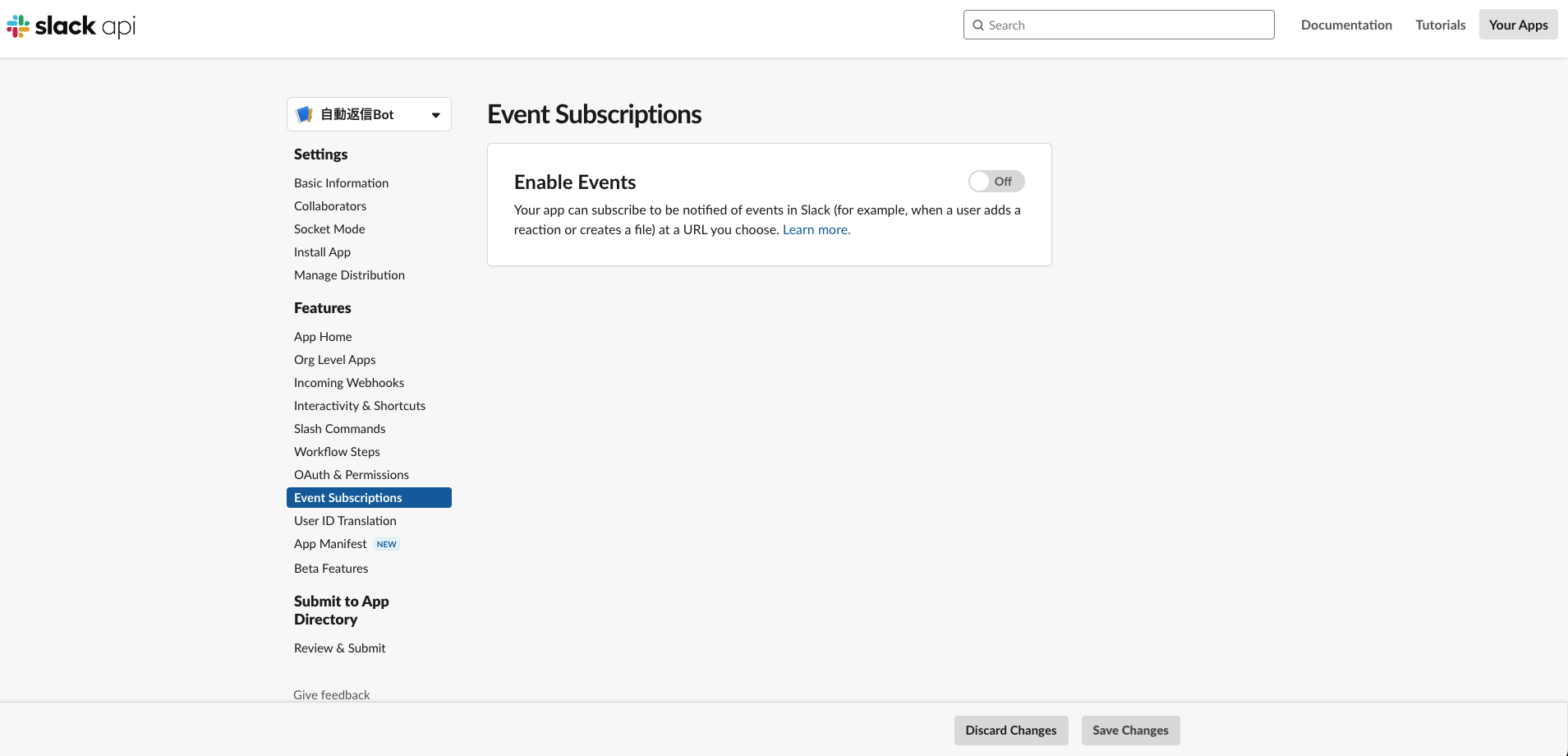Viewport: 1568px width, 756px height.
Task: Click Discard Changes
Action: coord(1010,730)
